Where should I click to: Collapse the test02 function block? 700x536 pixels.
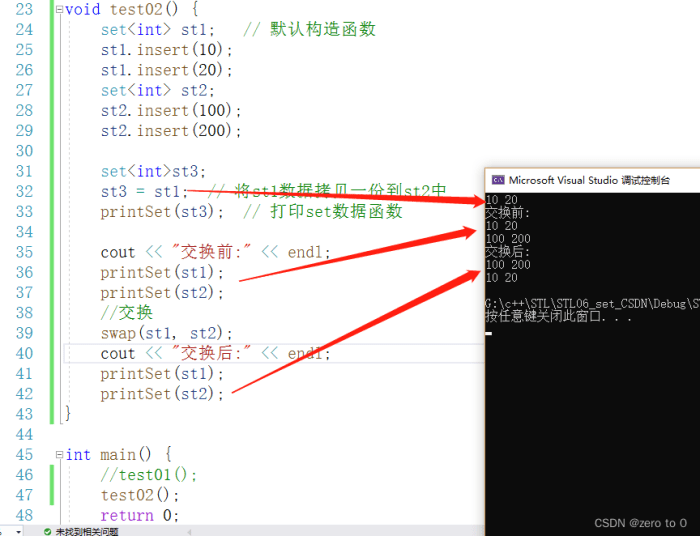point(58,9)
